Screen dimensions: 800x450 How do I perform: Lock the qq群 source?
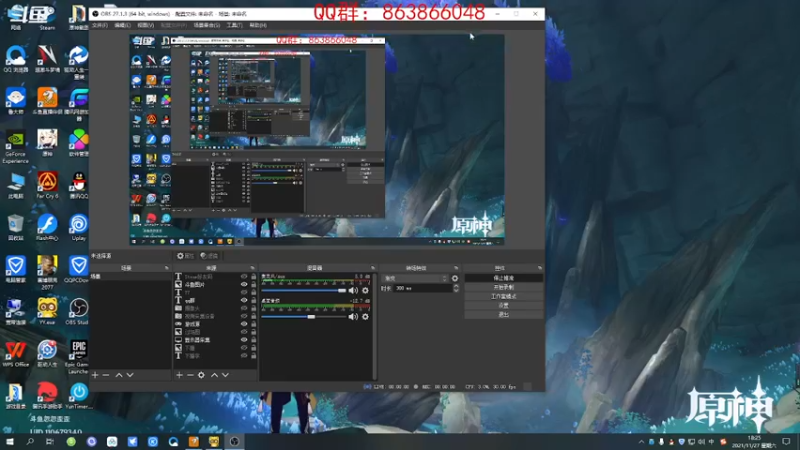pos(254,301)
